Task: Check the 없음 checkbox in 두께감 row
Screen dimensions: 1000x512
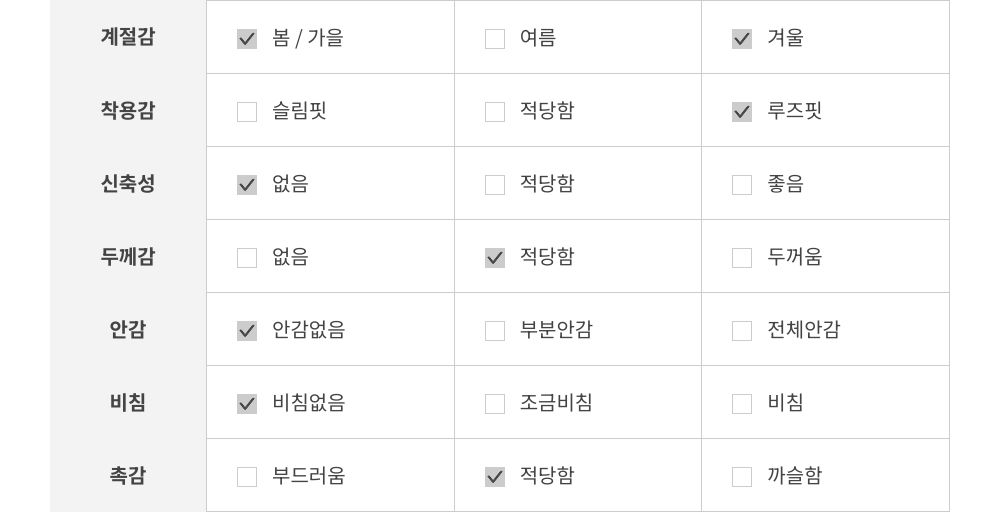Action: tap(247, 258)
